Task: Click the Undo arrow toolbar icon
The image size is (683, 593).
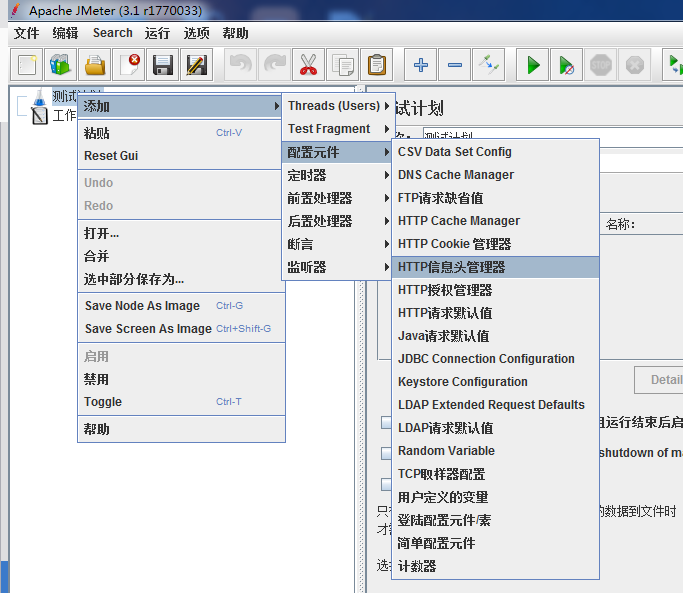Action: pos(240,65)
